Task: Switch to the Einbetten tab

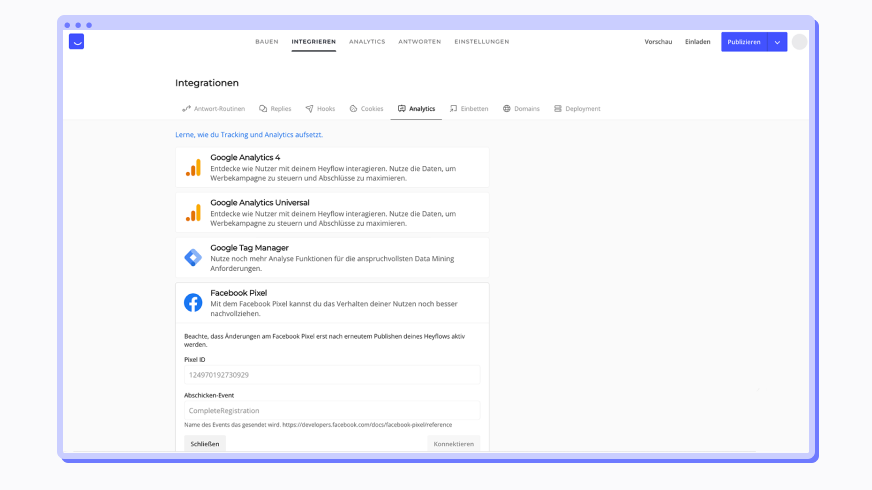Action: click(469, 108)
